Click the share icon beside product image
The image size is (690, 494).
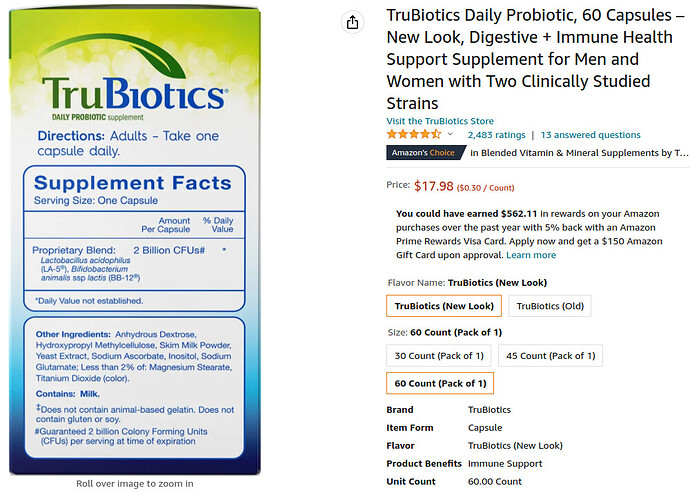coord(352,22)
